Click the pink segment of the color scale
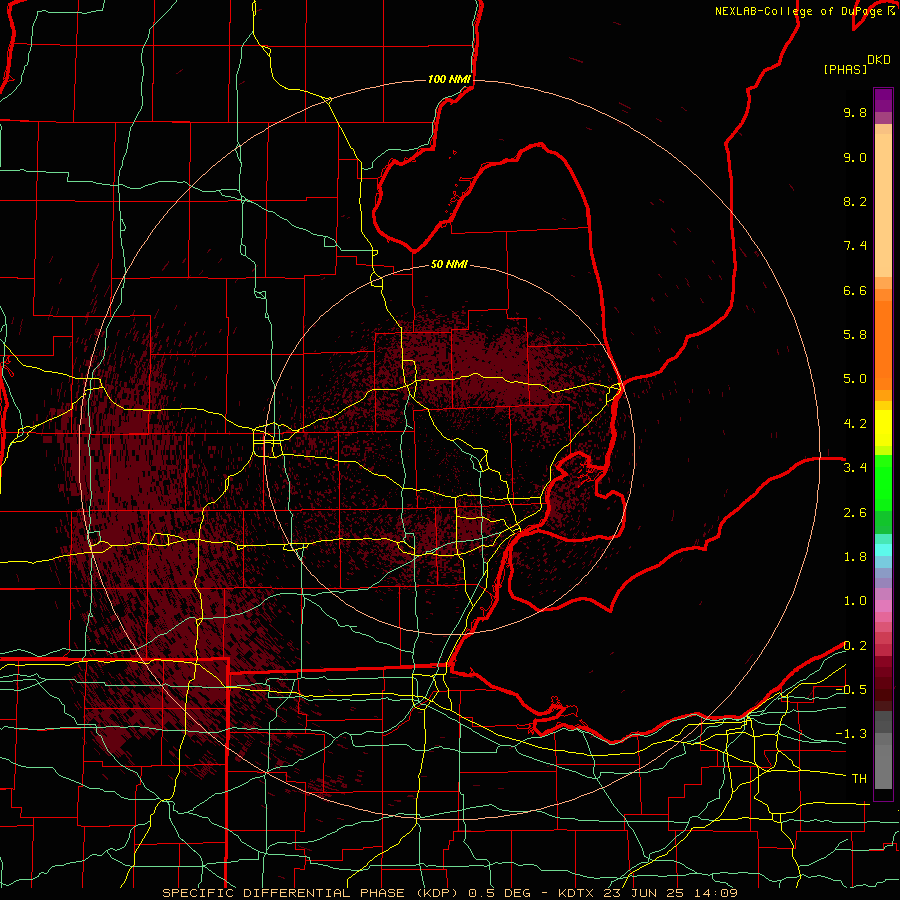The width and height of the screenshot is (900, 900). pyautogui.click(x=883, y=606)
